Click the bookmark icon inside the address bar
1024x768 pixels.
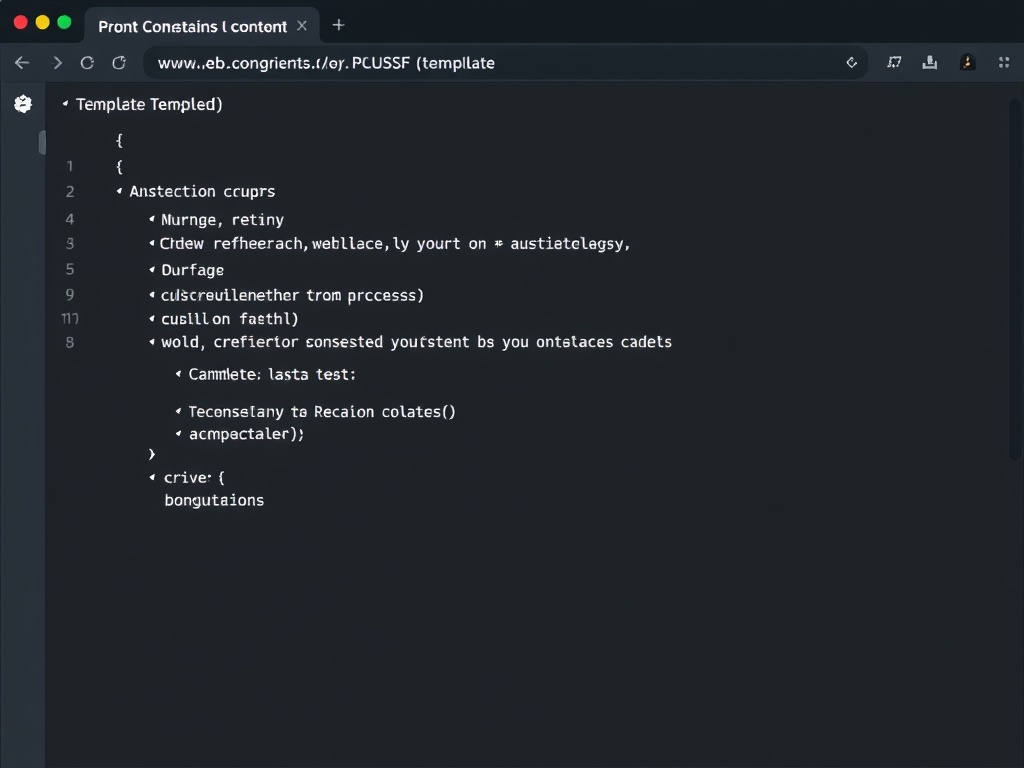(852, 62)
